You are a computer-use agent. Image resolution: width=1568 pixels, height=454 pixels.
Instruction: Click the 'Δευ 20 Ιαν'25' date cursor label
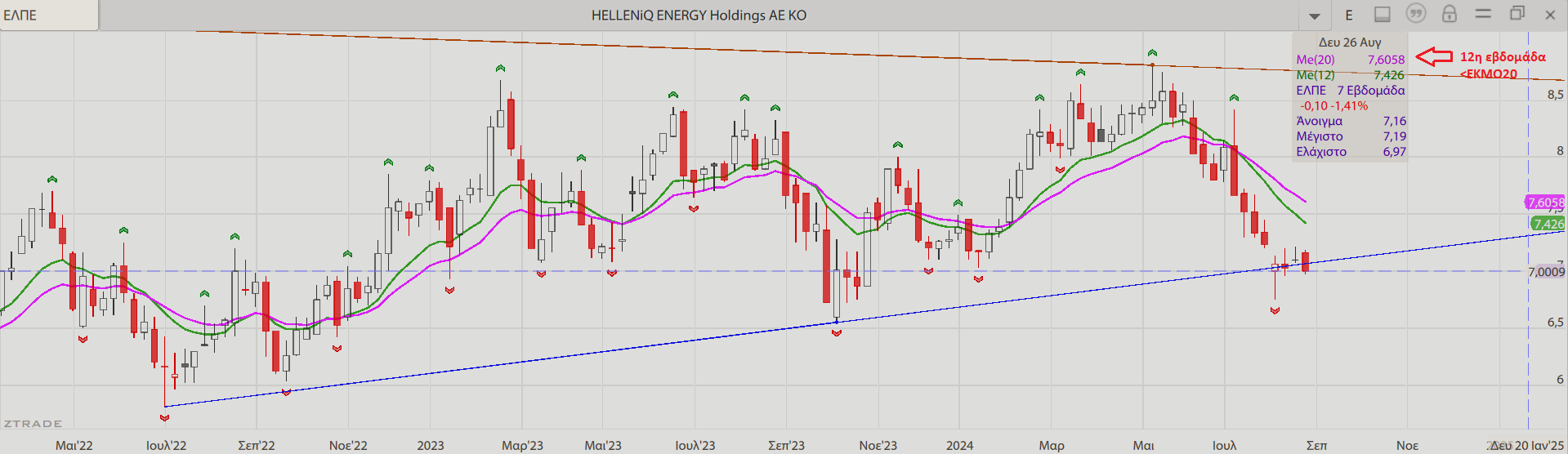coord(1527,445)
